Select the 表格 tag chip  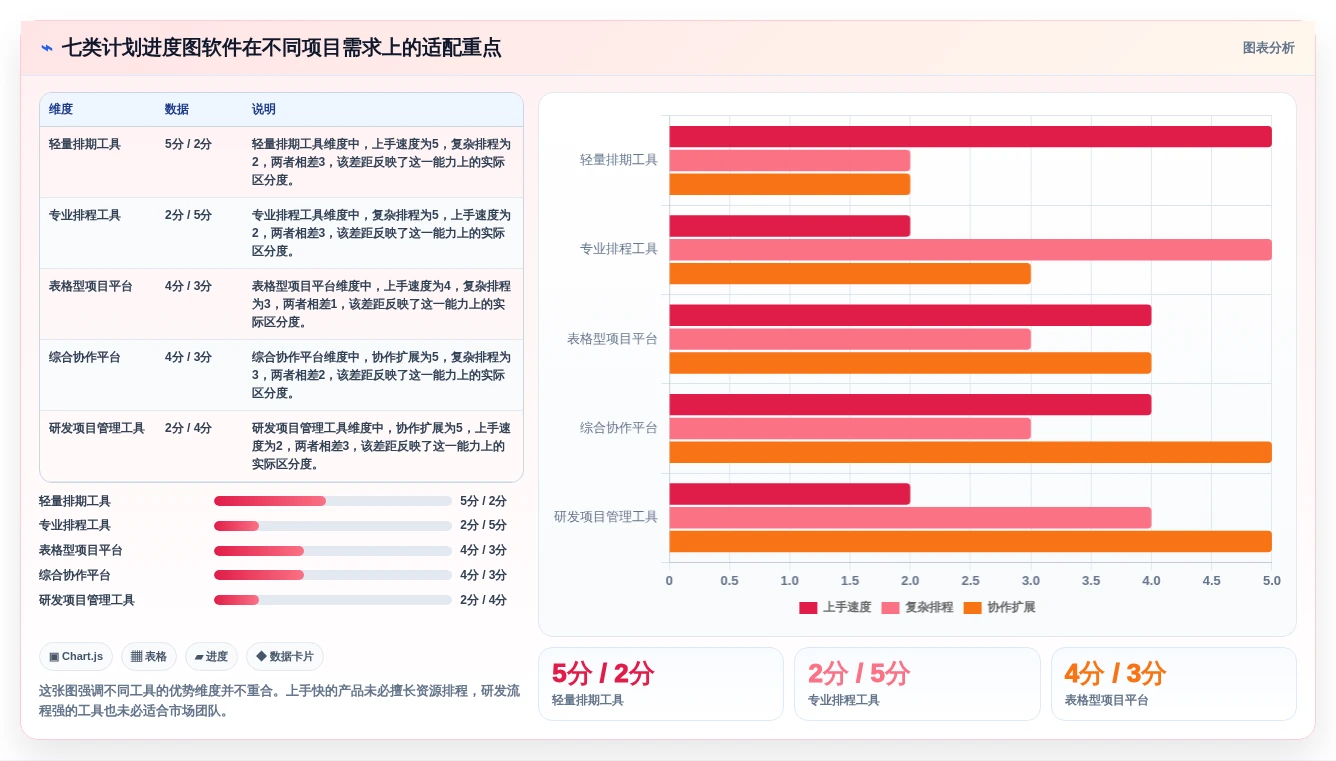tap(149, 657)
